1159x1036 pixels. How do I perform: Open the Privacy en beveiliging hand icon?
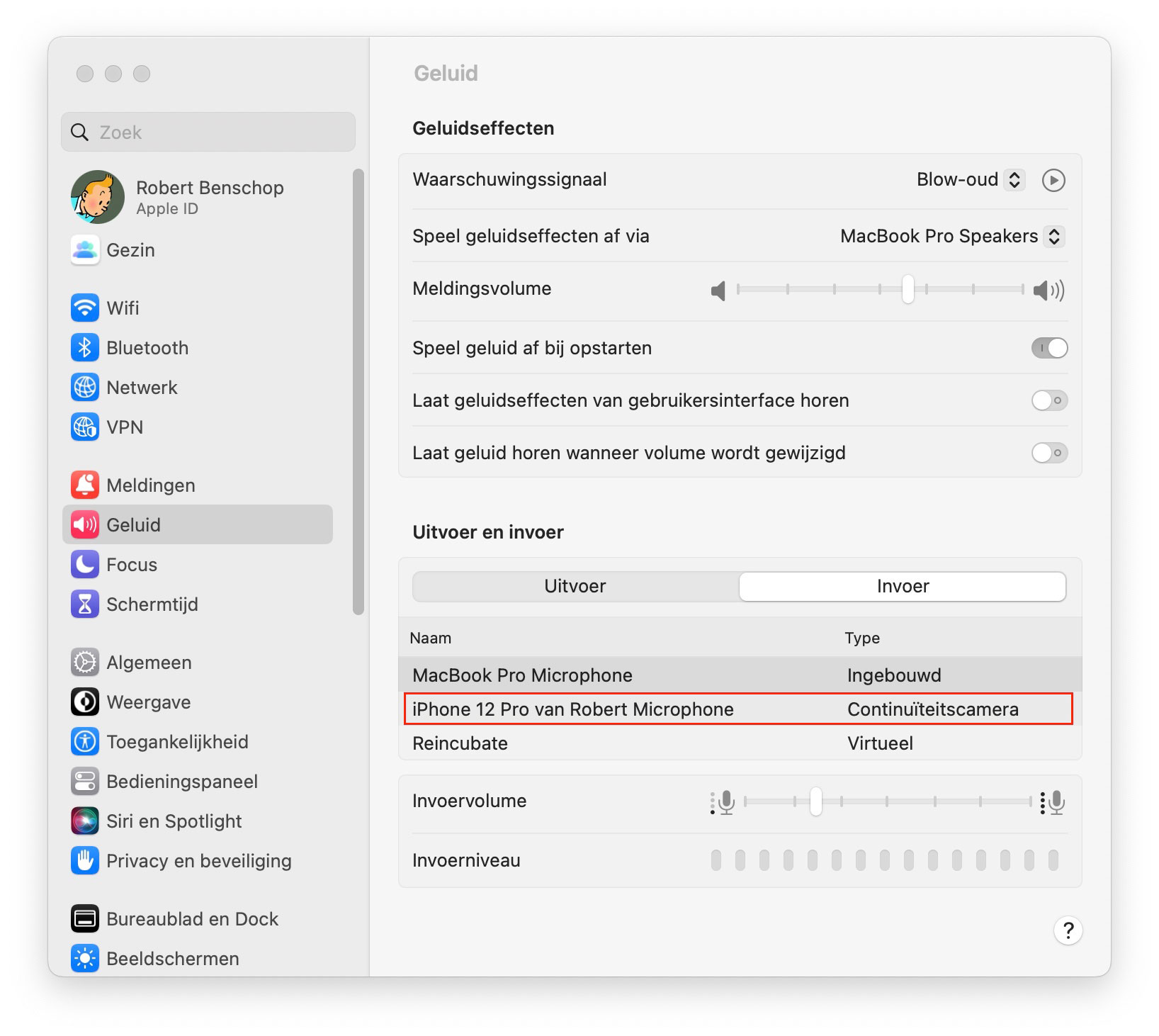point(85,861)
